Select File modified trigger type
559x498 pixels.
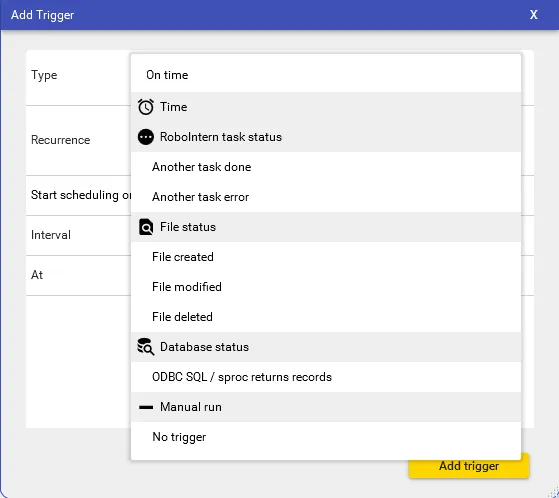pyautogui.click(x=326, y=287)
